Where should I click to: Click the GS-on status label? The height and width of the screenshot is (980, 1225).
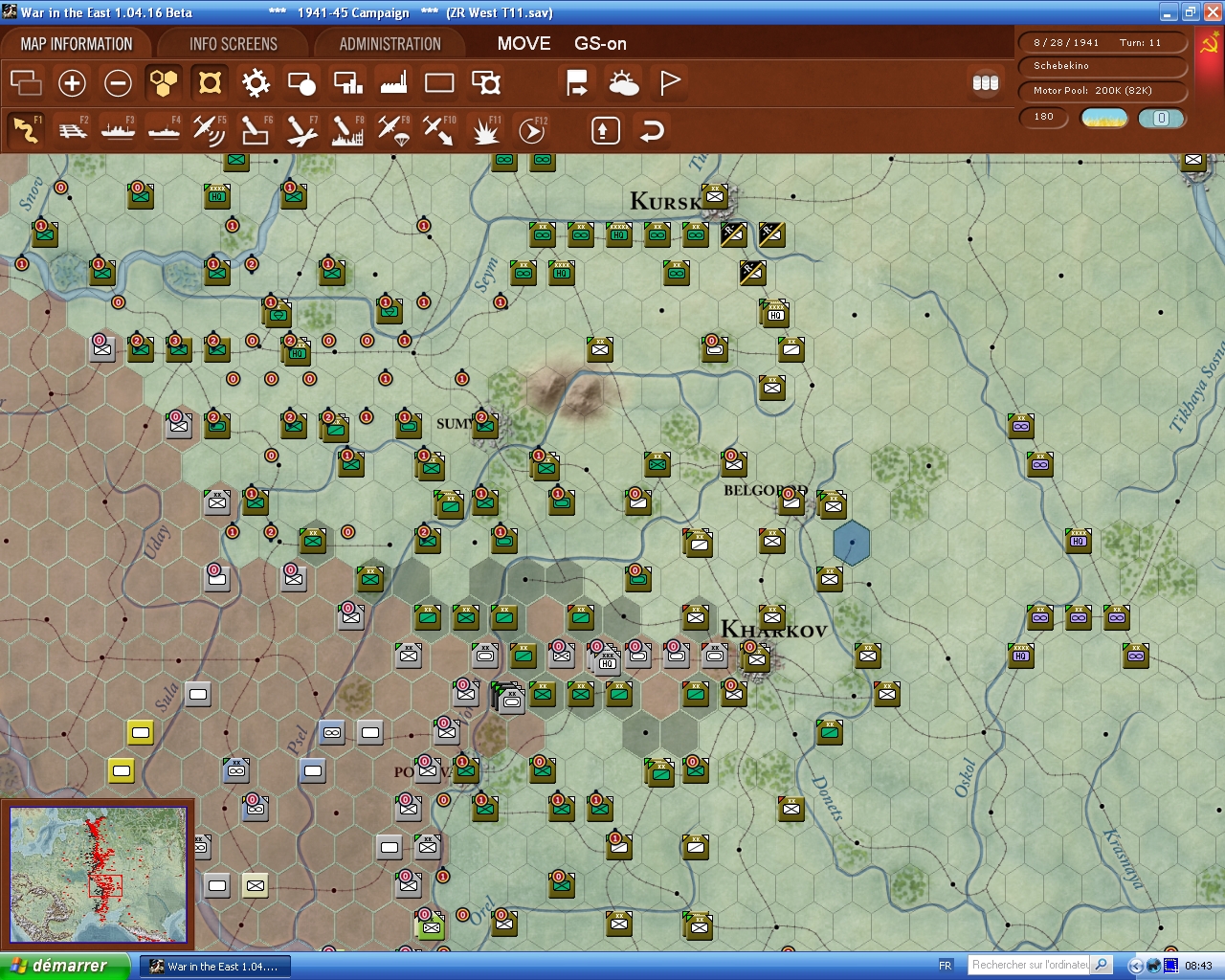click(x=601, y=44)
